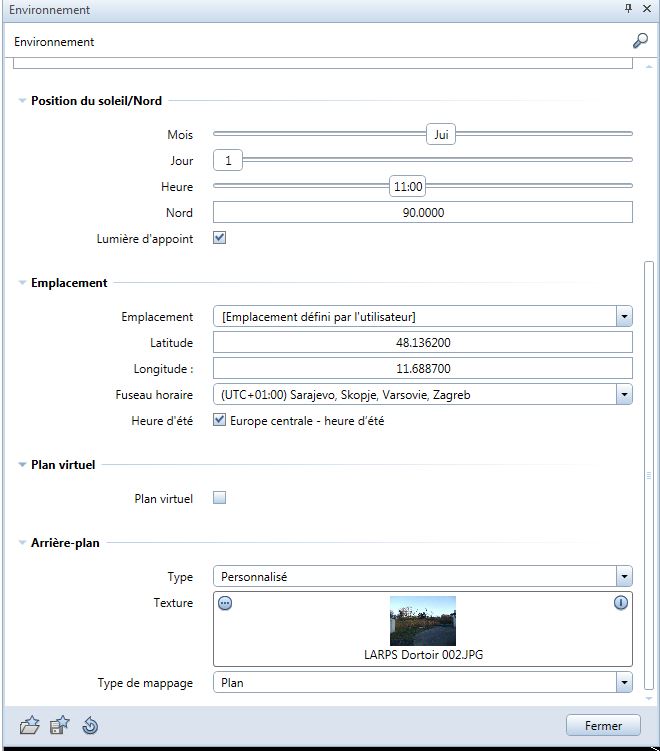Image resolution: width=660 pixels, height=751 pixels.
Task: Close the Environnement palette
Action: coord(647,8)
